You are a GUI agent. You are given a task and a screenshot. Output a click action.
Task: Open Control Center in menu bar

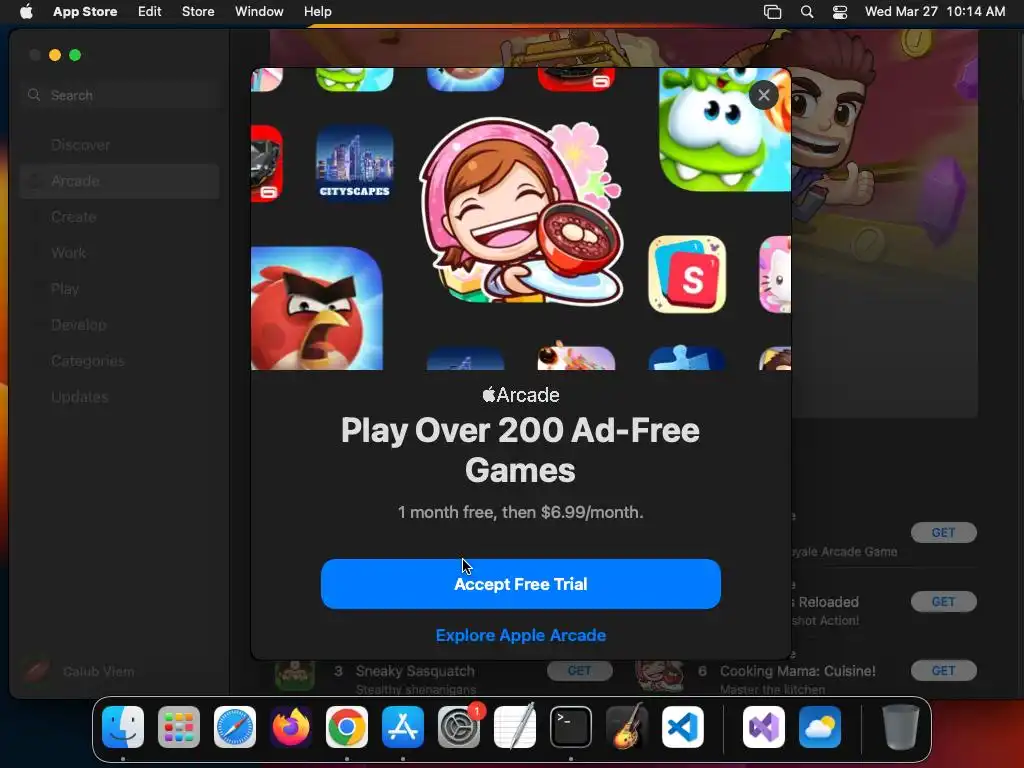pyautogui.click(x=840, y=12)
